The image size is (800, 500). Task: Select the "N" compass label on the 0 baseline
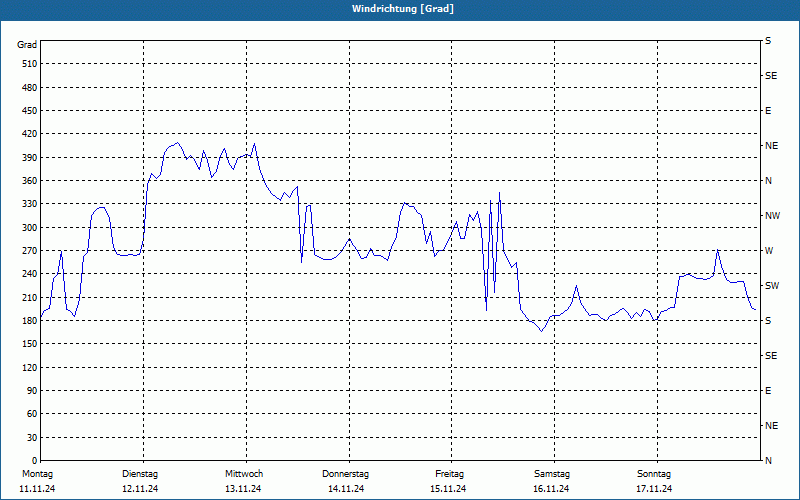click(768, 461)
